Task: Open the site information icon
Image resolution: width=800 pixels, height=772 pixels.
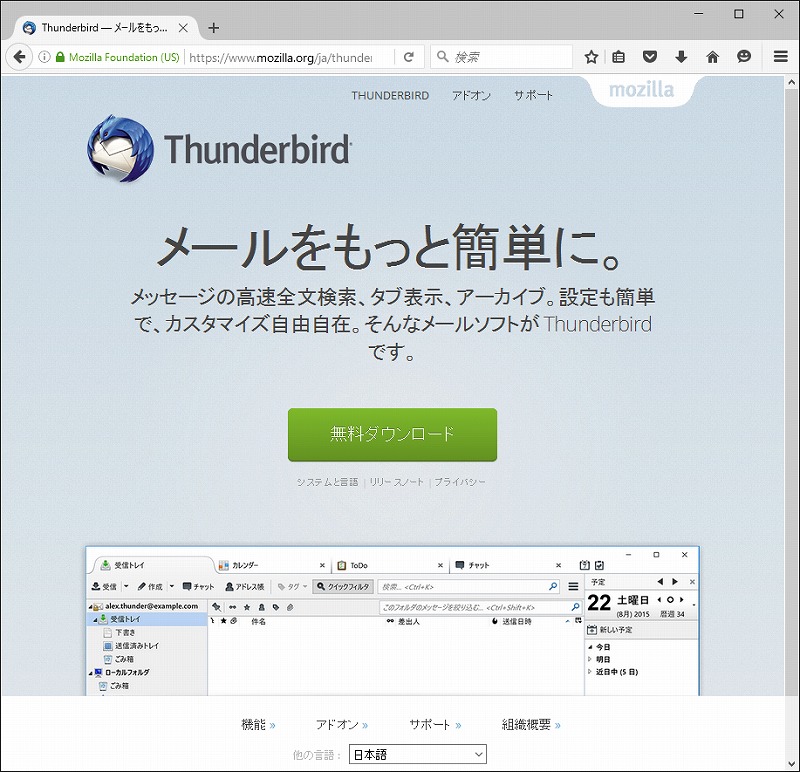Action: tap(44, 57)
